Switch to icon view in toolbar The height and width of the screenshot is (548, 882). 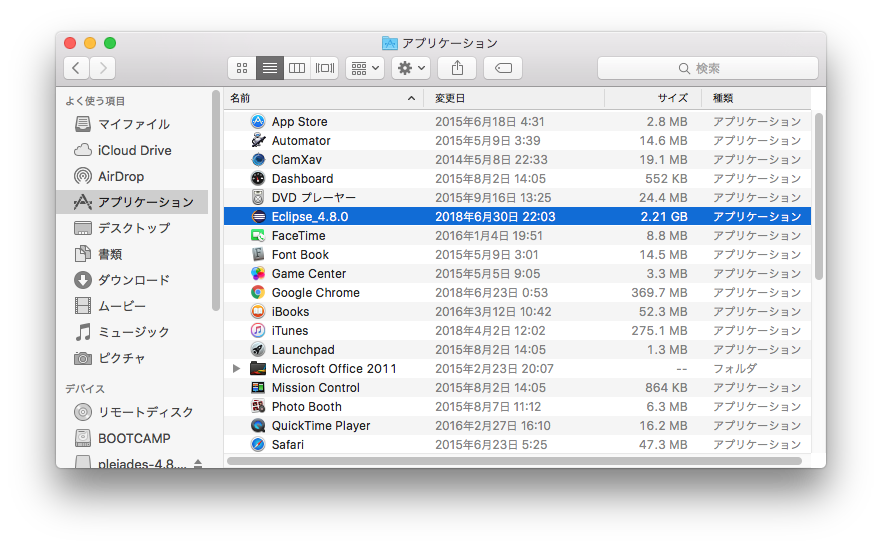click(x=241, y=68)
